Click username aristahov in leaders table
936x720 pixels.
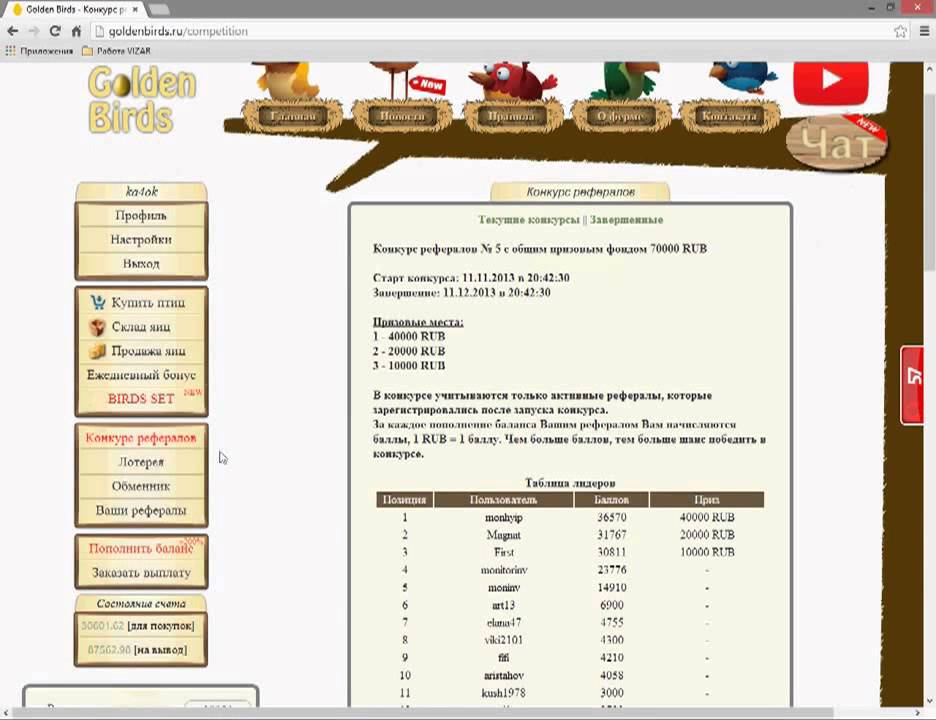504,675
